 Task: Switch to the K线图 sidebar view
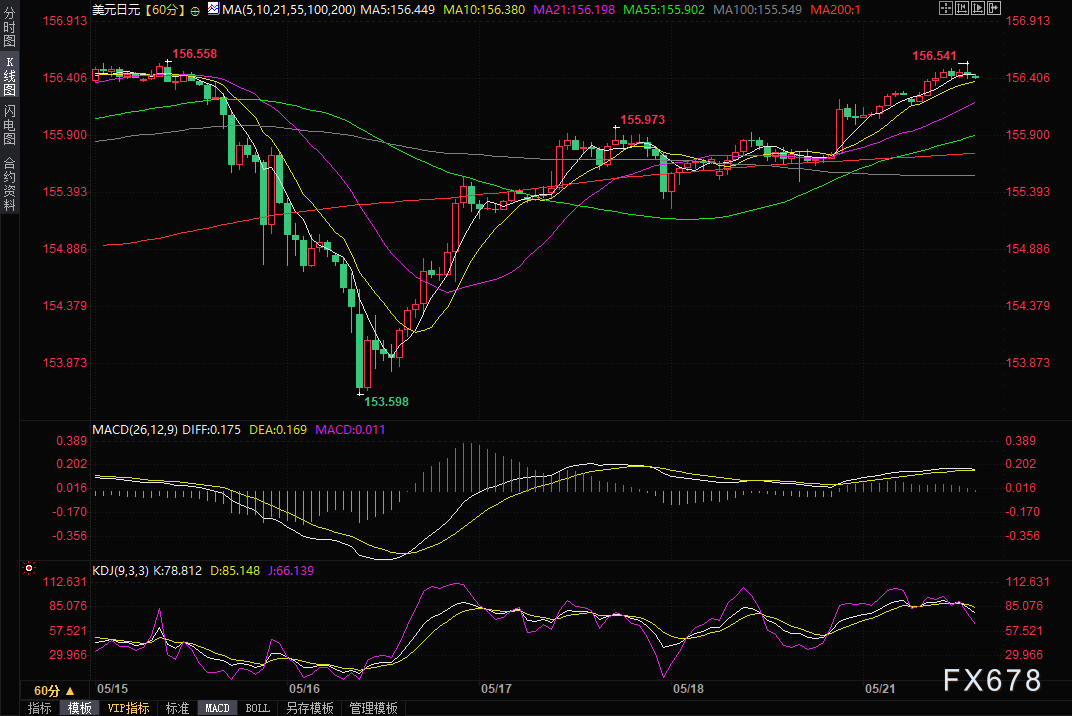click(10, 76)
